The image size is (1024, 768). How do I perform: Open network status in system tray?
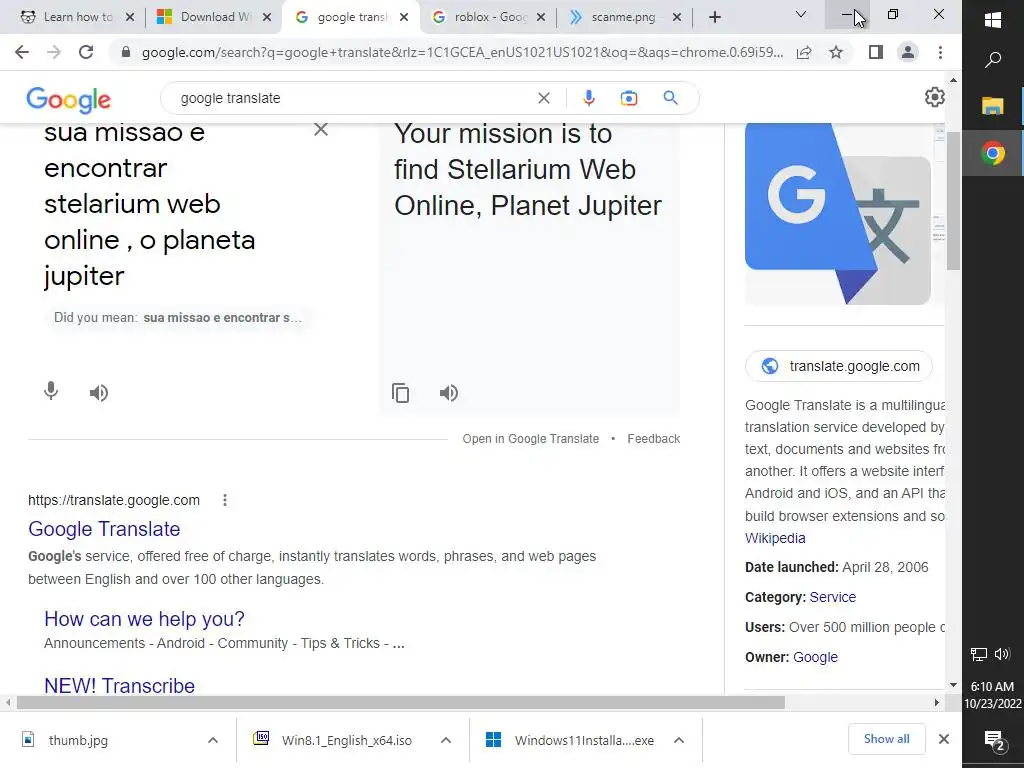click(978, 654)
